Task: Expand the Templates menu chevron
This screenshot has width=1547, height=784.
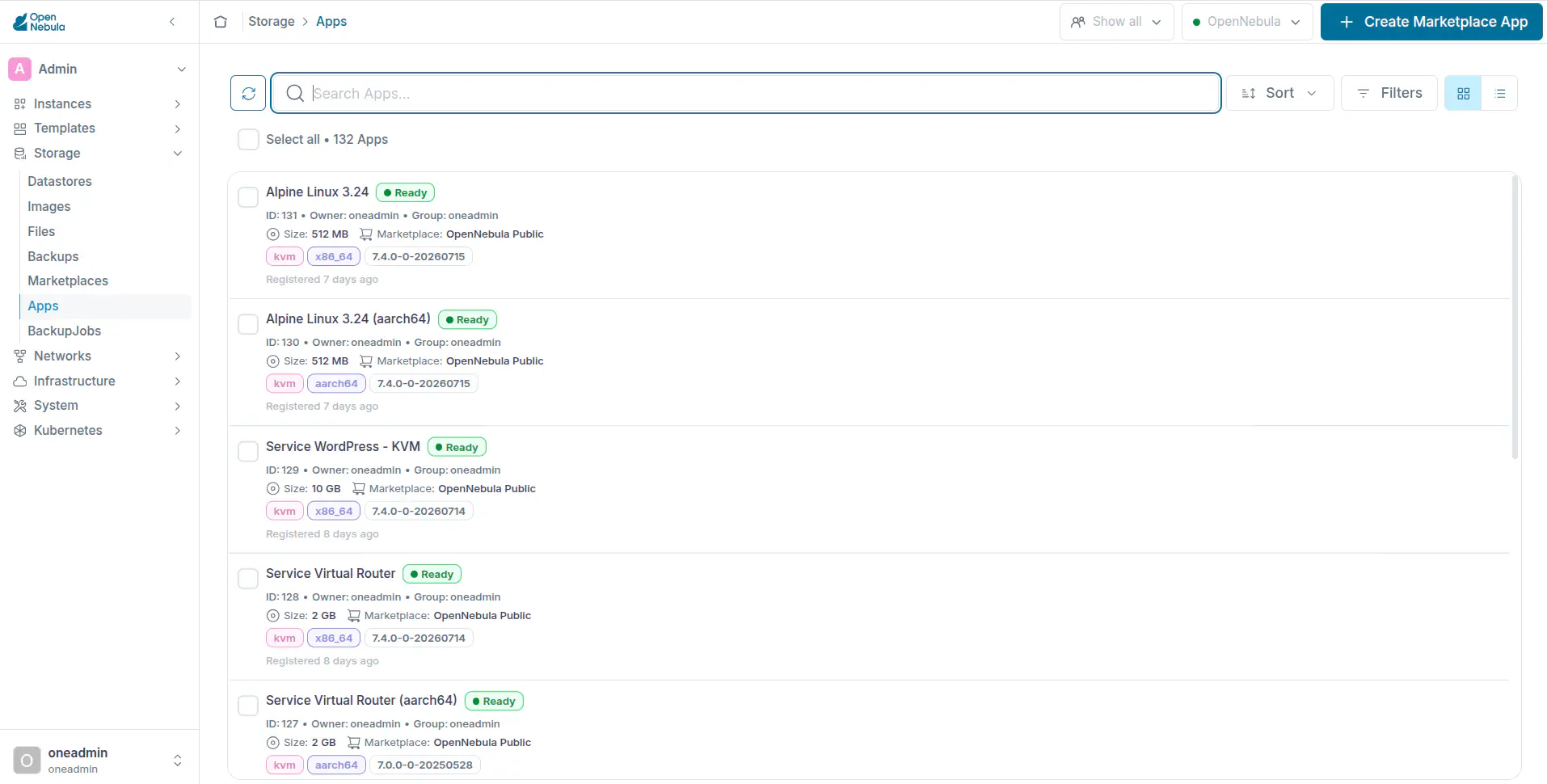Action: (178, 129)
